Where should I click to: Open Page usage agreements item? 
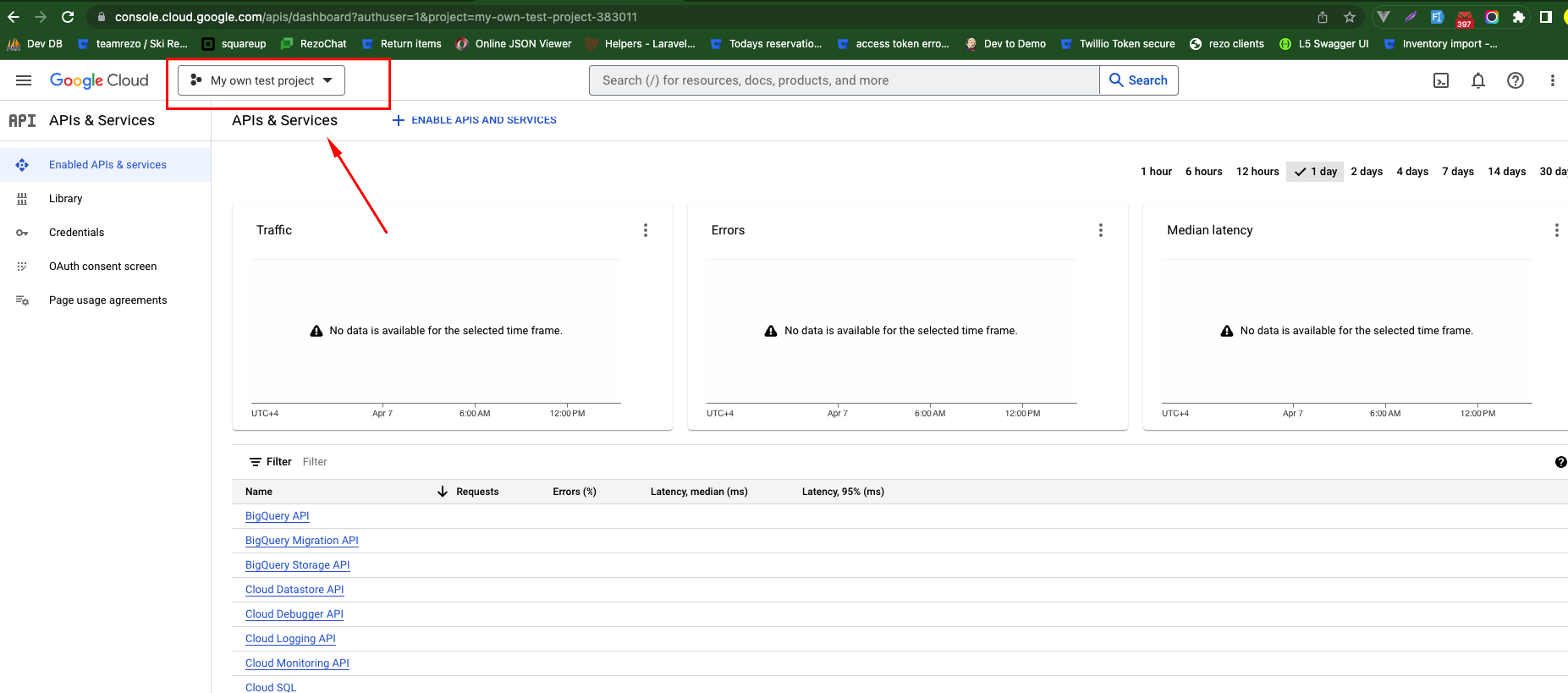105,300
